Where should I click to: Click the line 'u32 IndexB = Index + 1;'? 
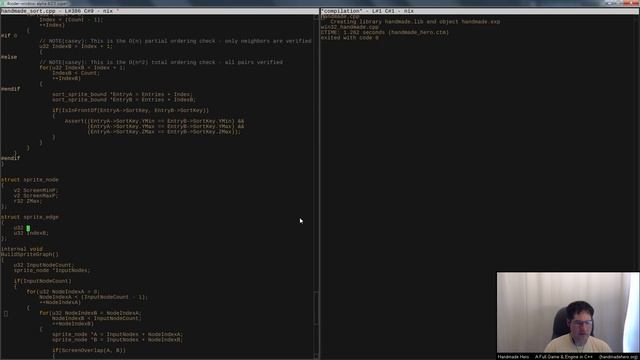pyautogui.click(x=76, y=46)
